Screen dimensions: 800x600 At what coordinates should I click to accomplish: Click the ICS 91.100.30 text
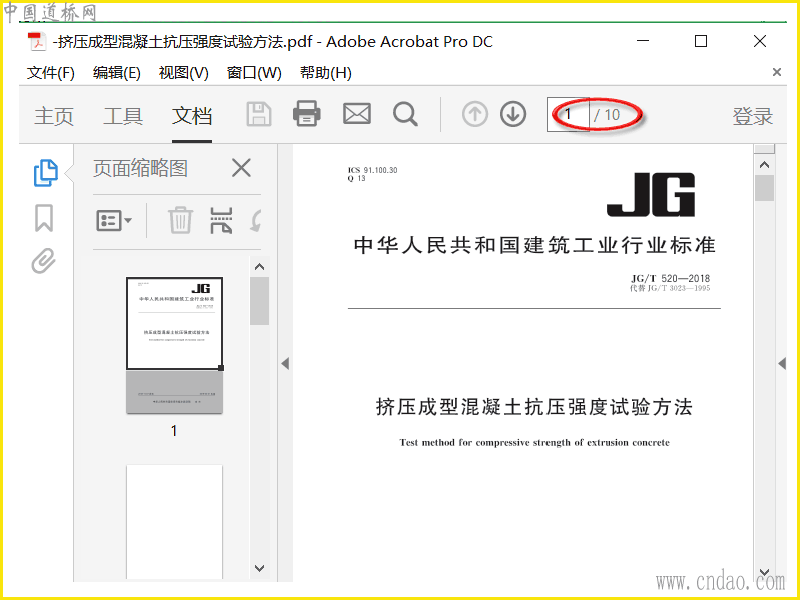click(372, 170)
